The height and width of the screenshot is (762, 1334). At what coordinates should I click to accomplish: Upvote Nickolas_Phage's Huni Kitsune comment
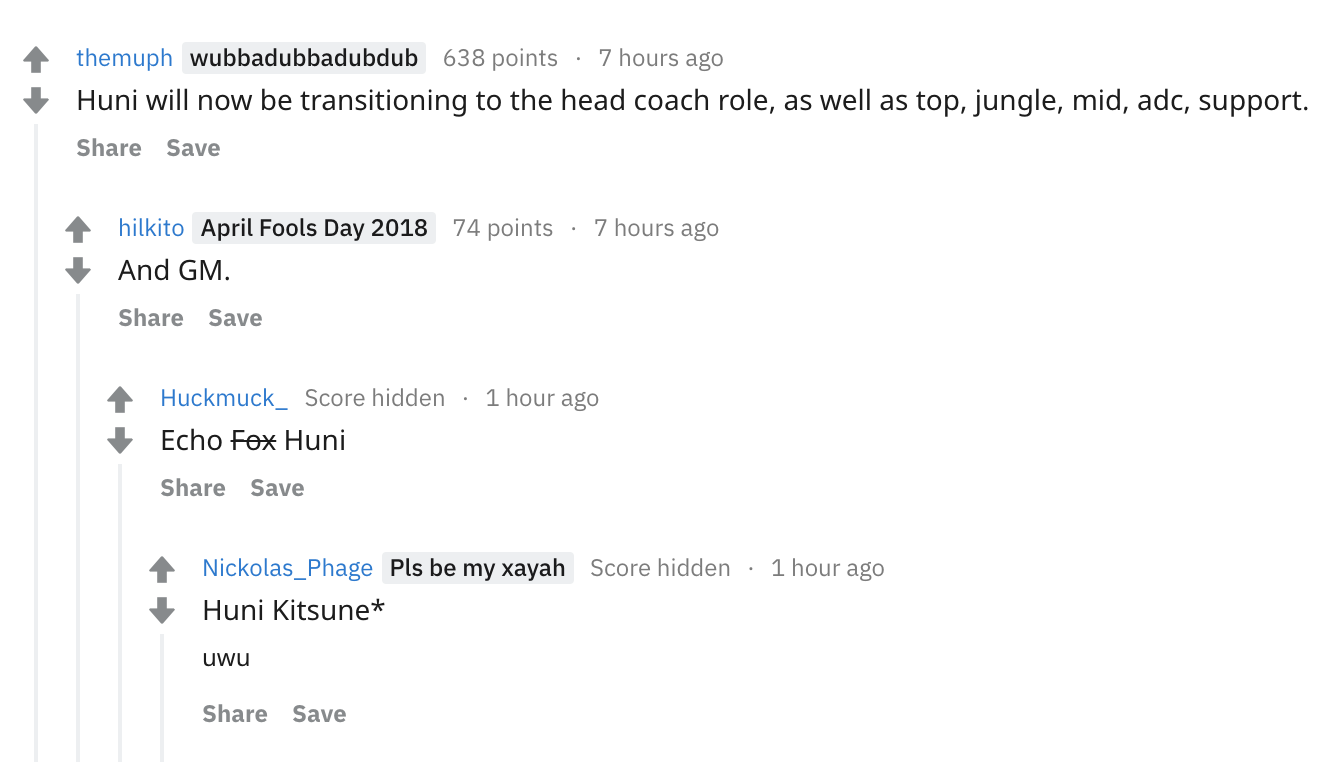[162, 570]
